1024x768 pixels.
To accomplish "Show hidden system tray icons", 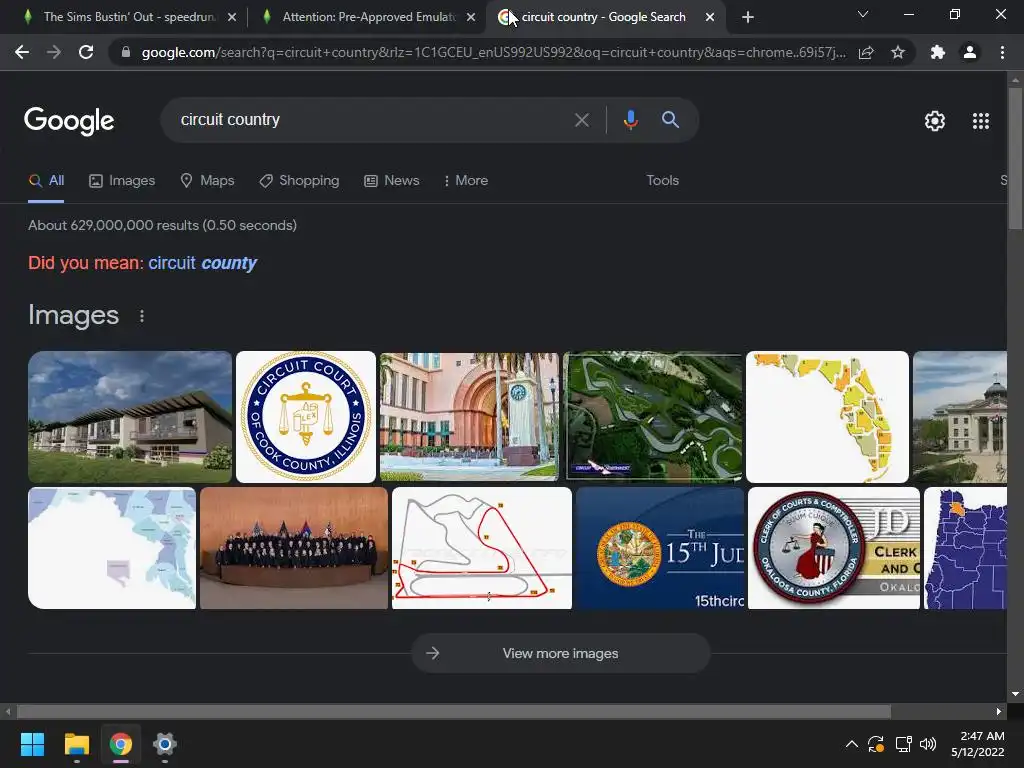I will pyautogui.click(x=852, y=744).
